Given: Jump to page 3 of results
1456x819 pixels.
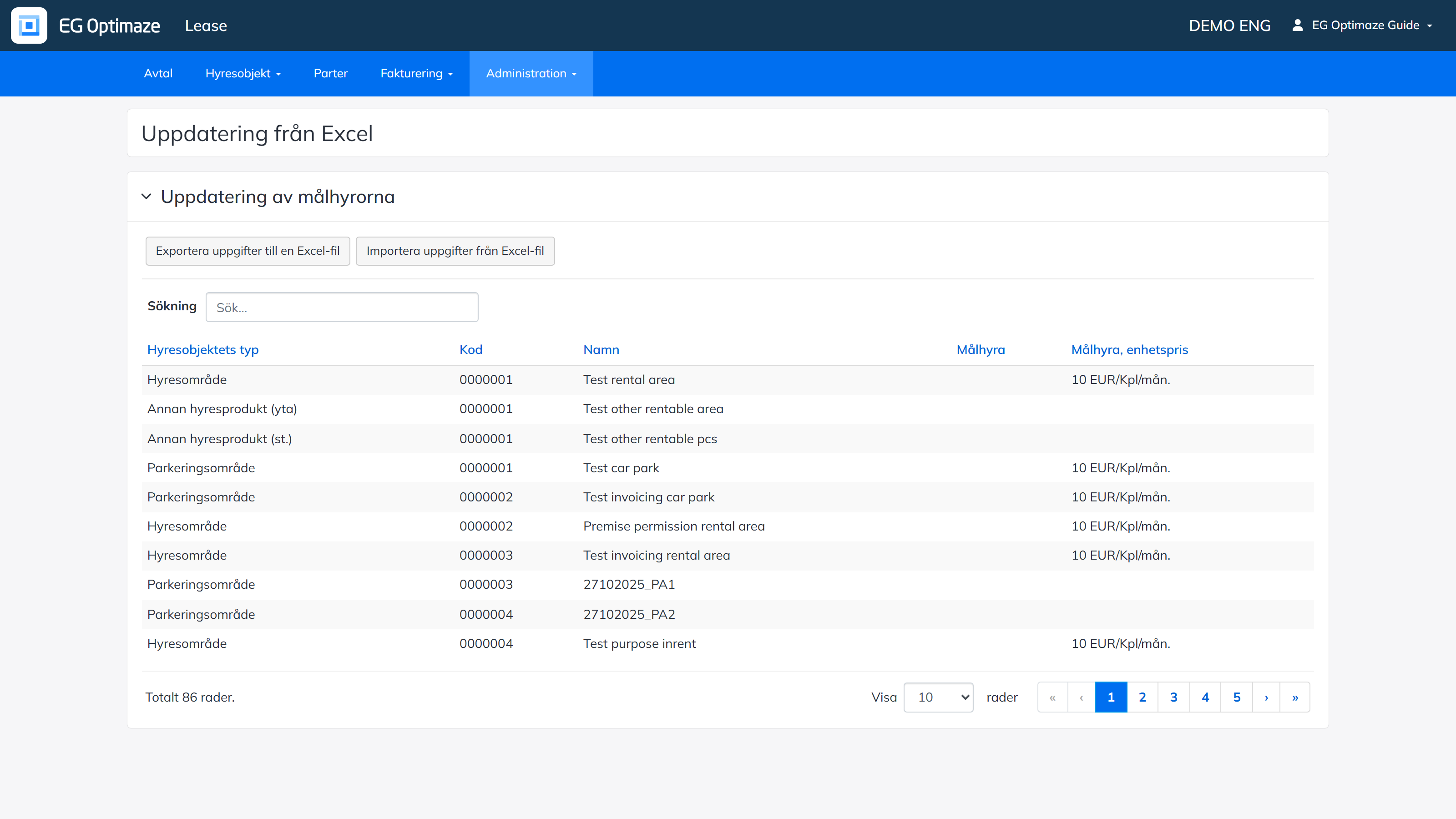Looking at the screenshot, I should pyautogui.click(x=1174, y=697).
